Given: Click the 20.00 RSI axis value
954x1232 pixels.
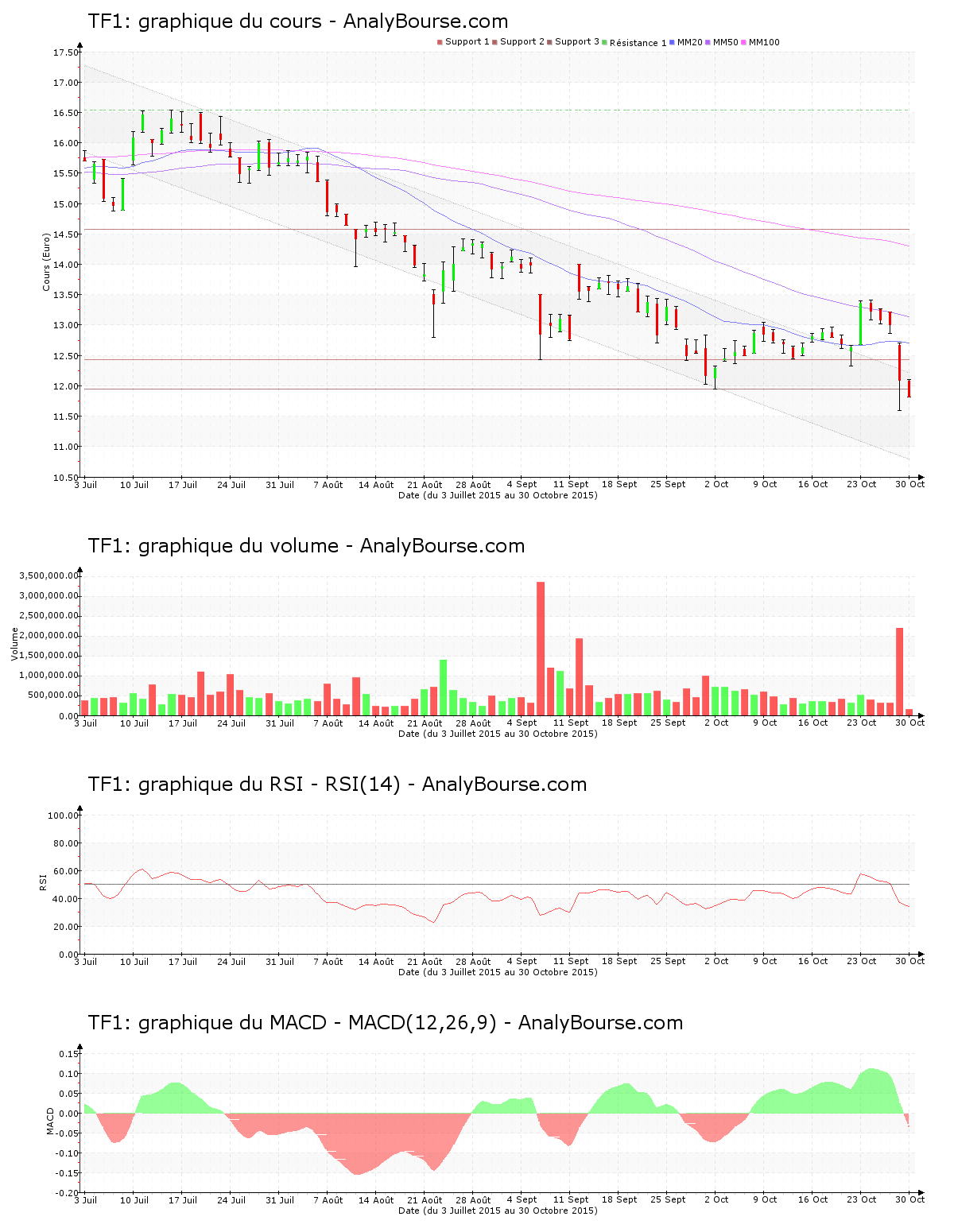Looking at the screenshot, I should coord(65,927).
